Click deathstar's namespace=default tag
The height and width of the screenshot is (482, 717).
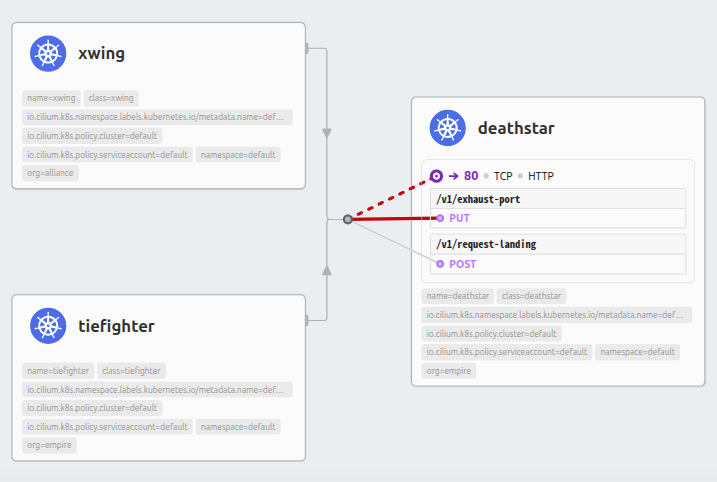(x=637, y=352)
